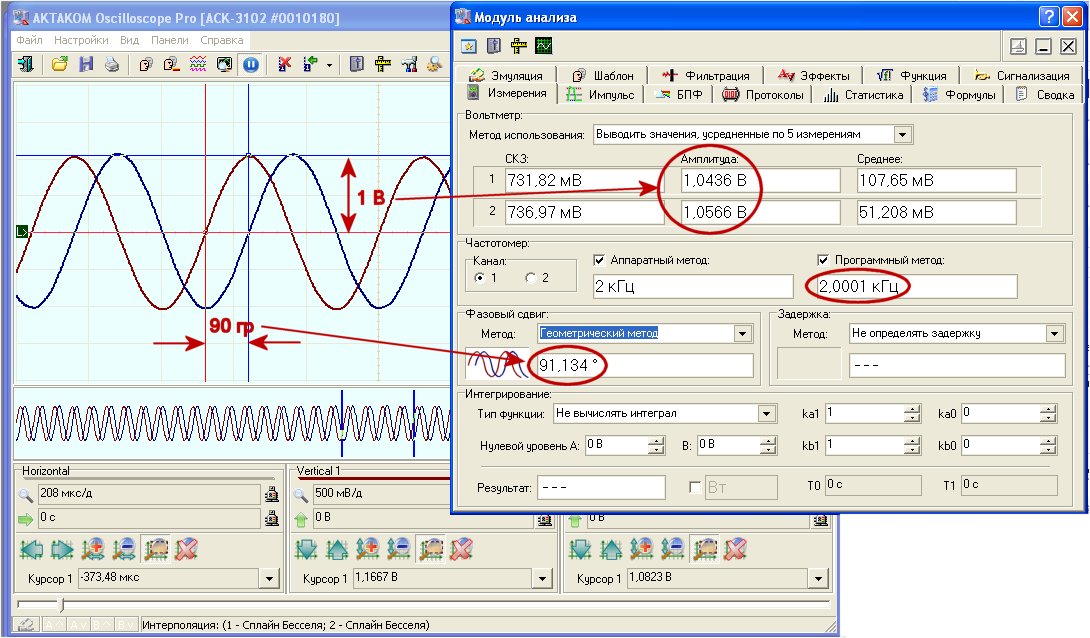This screenshot has width=1090, height=638.
Task: Open the Тип функции integration dropdown
Action: pyautogui.click(x=766, y=413)
